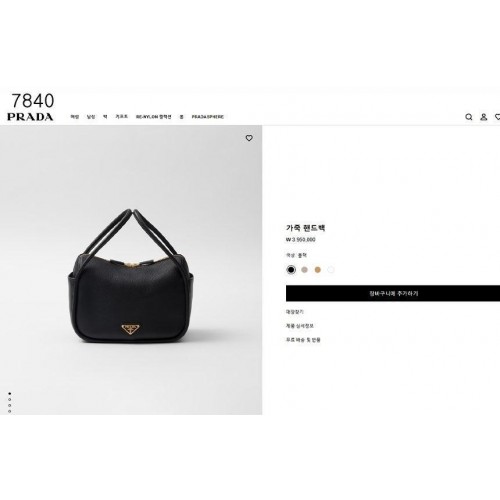Viewport: 500px width, 500px height.
Task: Click the black add-to-cart button
Action: pos(393,294)
